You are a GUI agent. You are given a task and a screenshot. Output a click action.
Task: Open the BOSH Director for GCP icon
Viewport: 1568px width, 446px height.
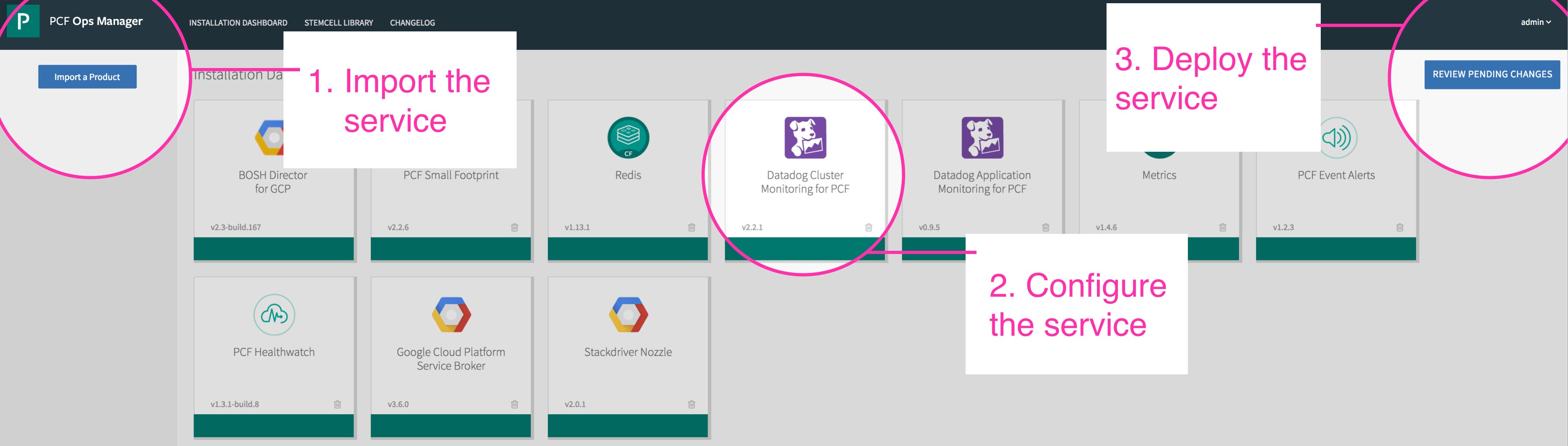pos(273,138)
